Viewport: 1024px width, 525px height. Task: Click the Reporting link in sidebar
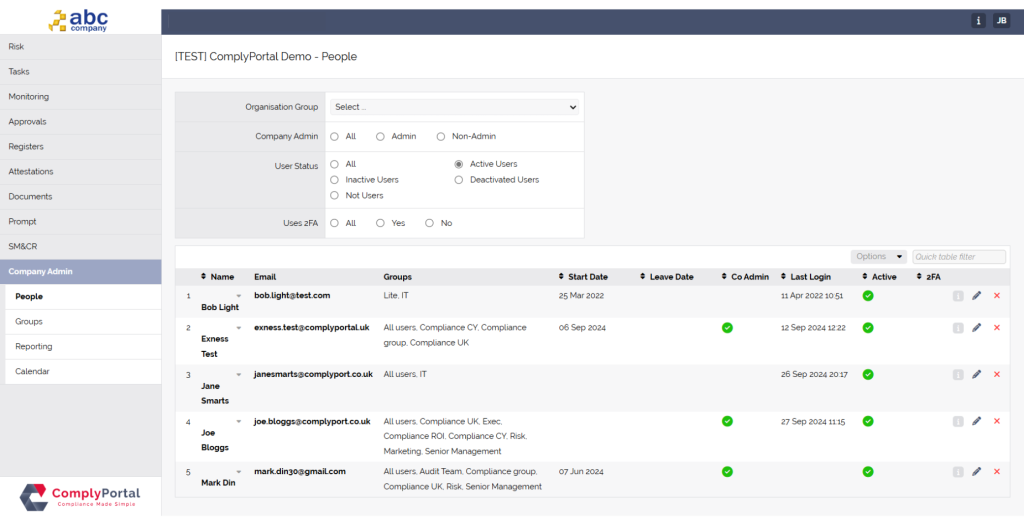coord(34,347)
